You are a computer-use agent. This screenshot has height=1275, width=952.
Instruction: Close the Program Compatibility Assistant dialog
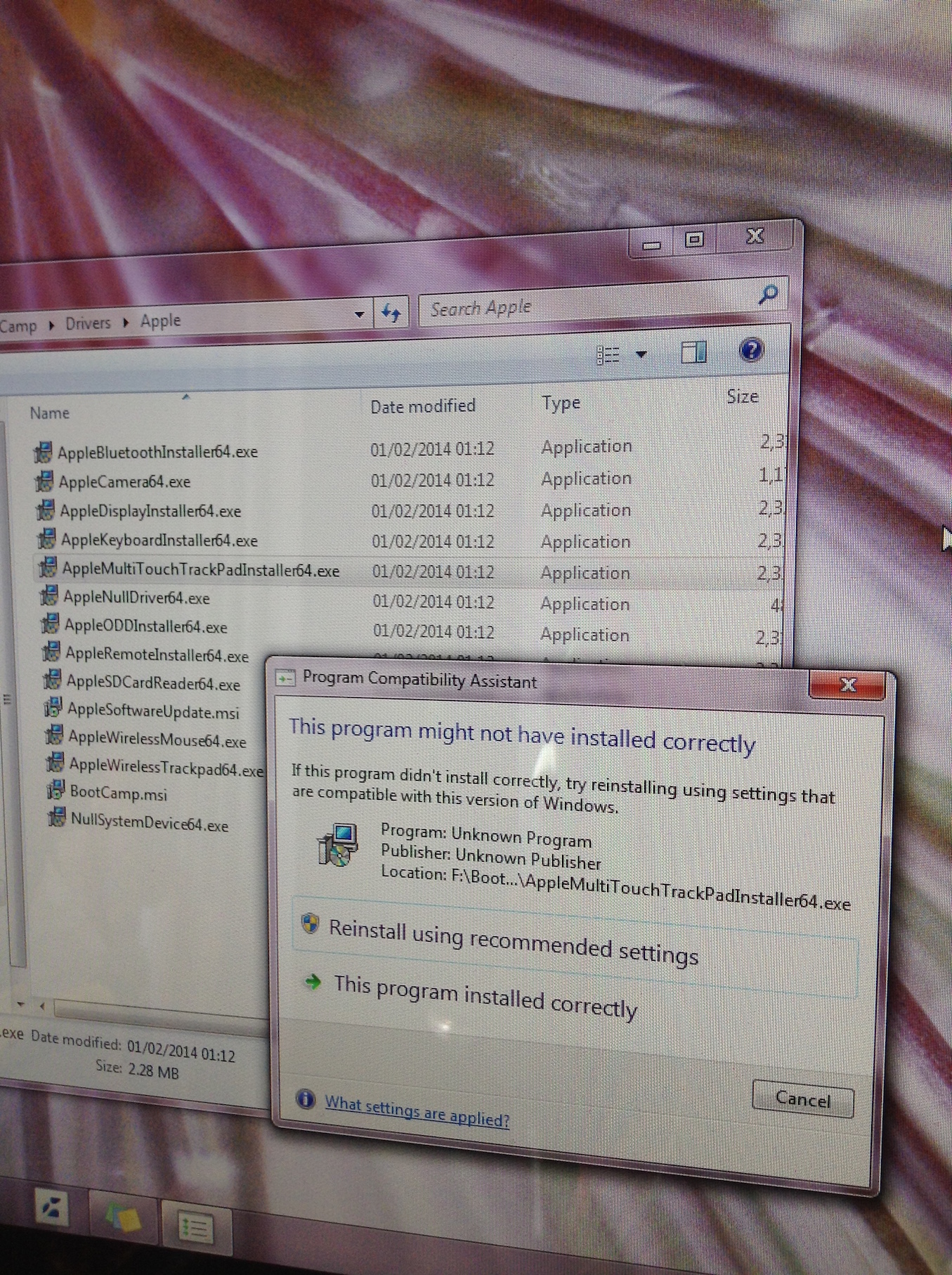tap(847, 685)
